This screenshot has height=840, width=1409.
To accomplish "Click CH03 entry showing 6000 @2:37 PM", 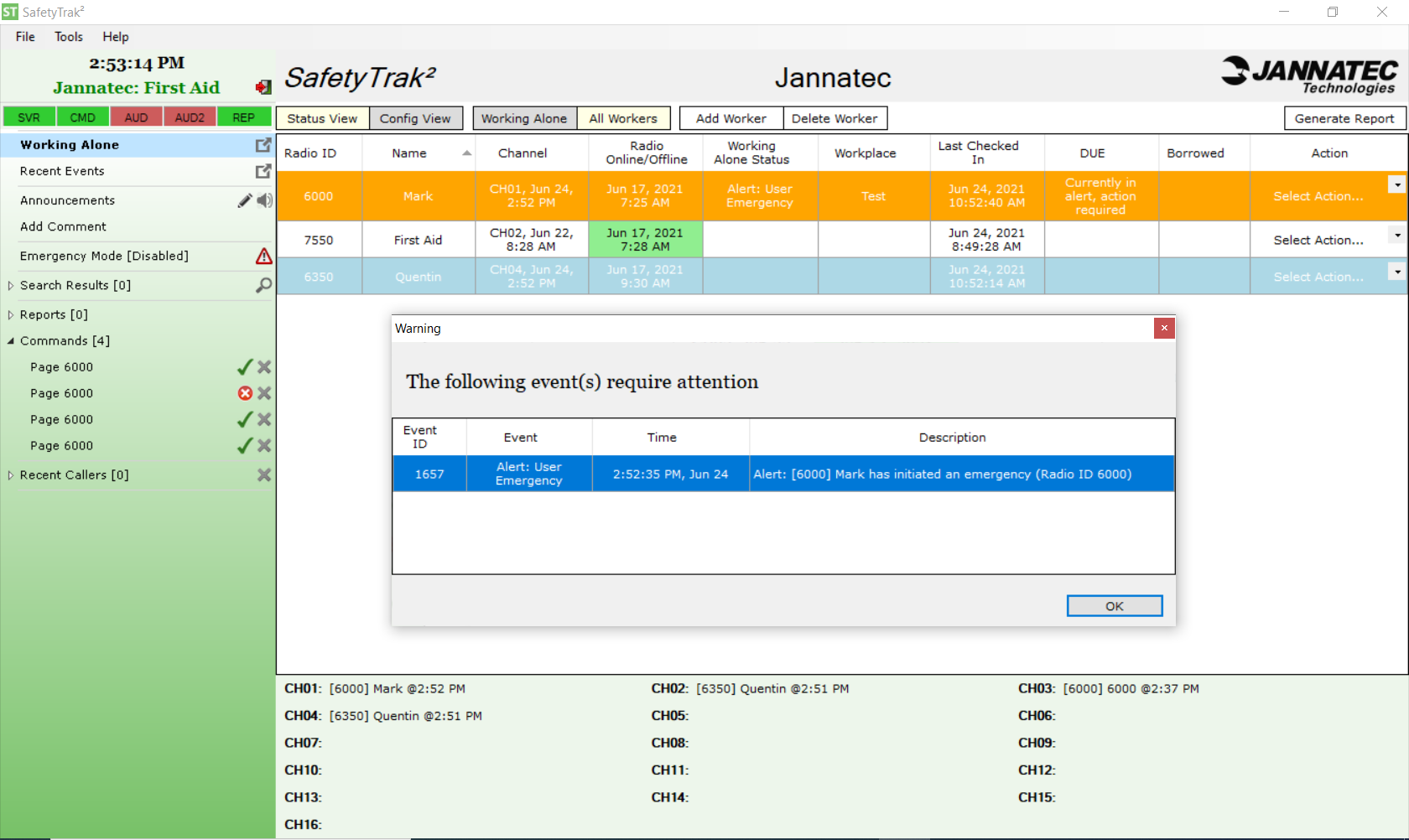I will coord(1109,689).
